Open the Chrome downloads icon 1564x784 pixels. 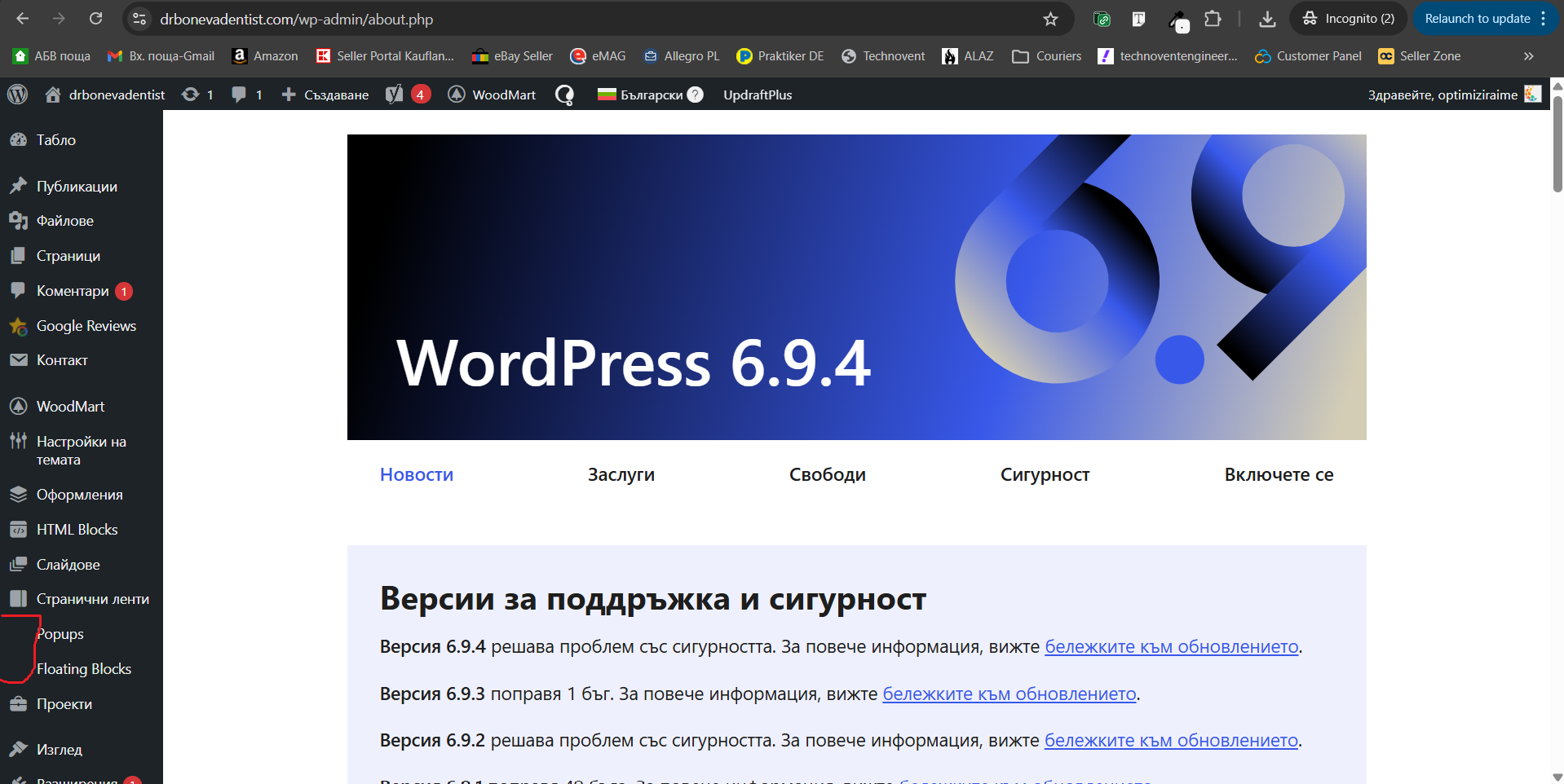coord(1267,19)
